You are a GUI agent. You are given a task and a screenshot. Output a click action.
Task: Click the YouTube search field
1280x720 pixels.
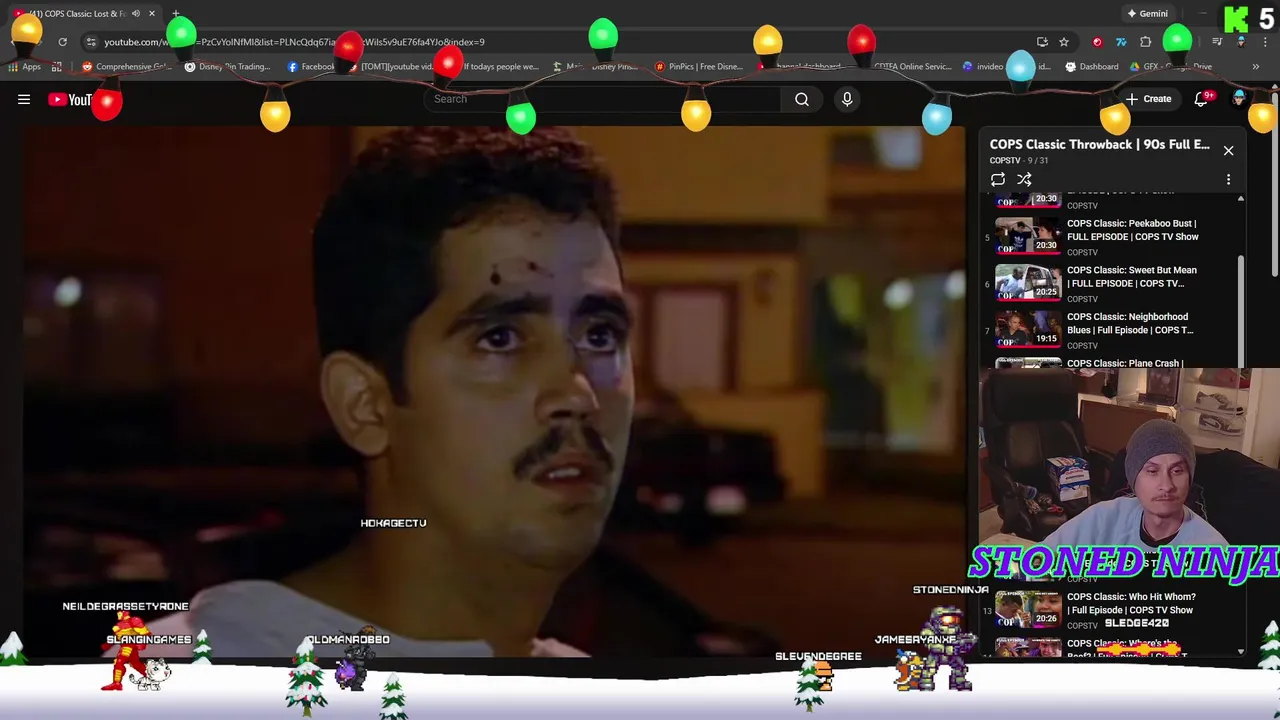click(600, 99)
